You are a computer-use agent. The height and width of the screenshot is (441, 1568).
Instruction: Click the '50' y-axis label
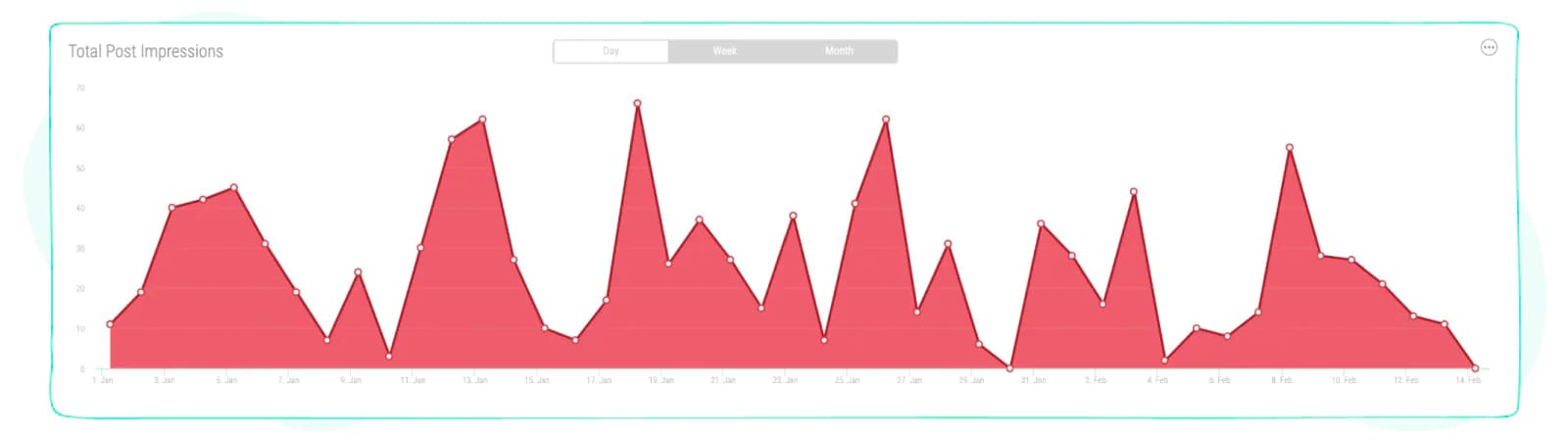click(80, 169)
